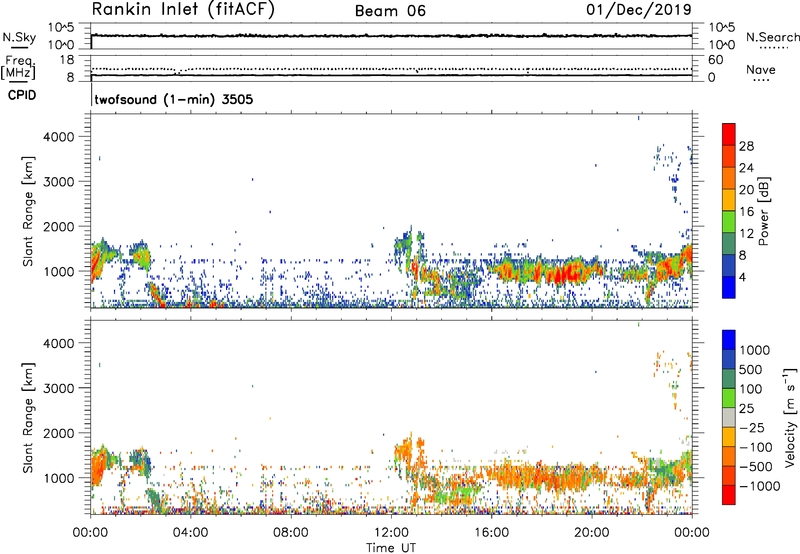This screenshot has width=800, height=554.
Task: Click the "16" label on power colorbar
Action: click(746, 212)
